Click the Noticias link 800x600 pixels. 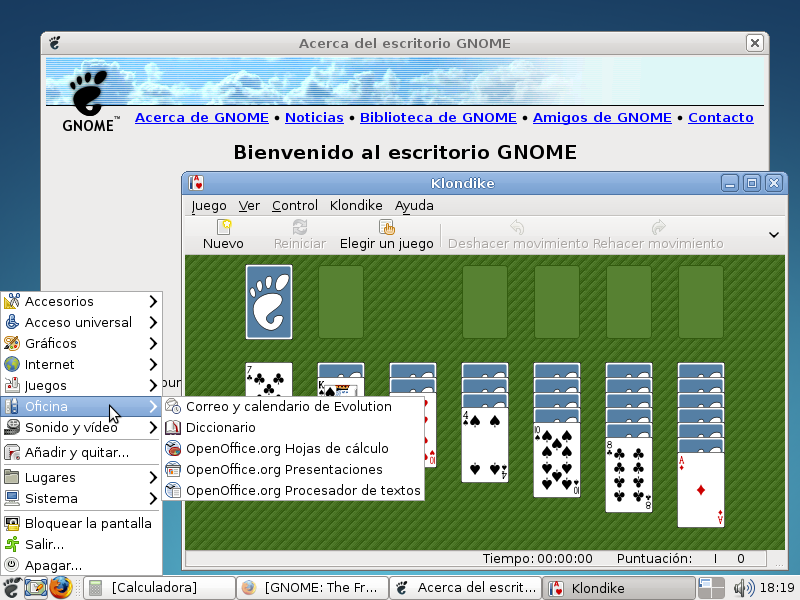click(x=314, y=117)
